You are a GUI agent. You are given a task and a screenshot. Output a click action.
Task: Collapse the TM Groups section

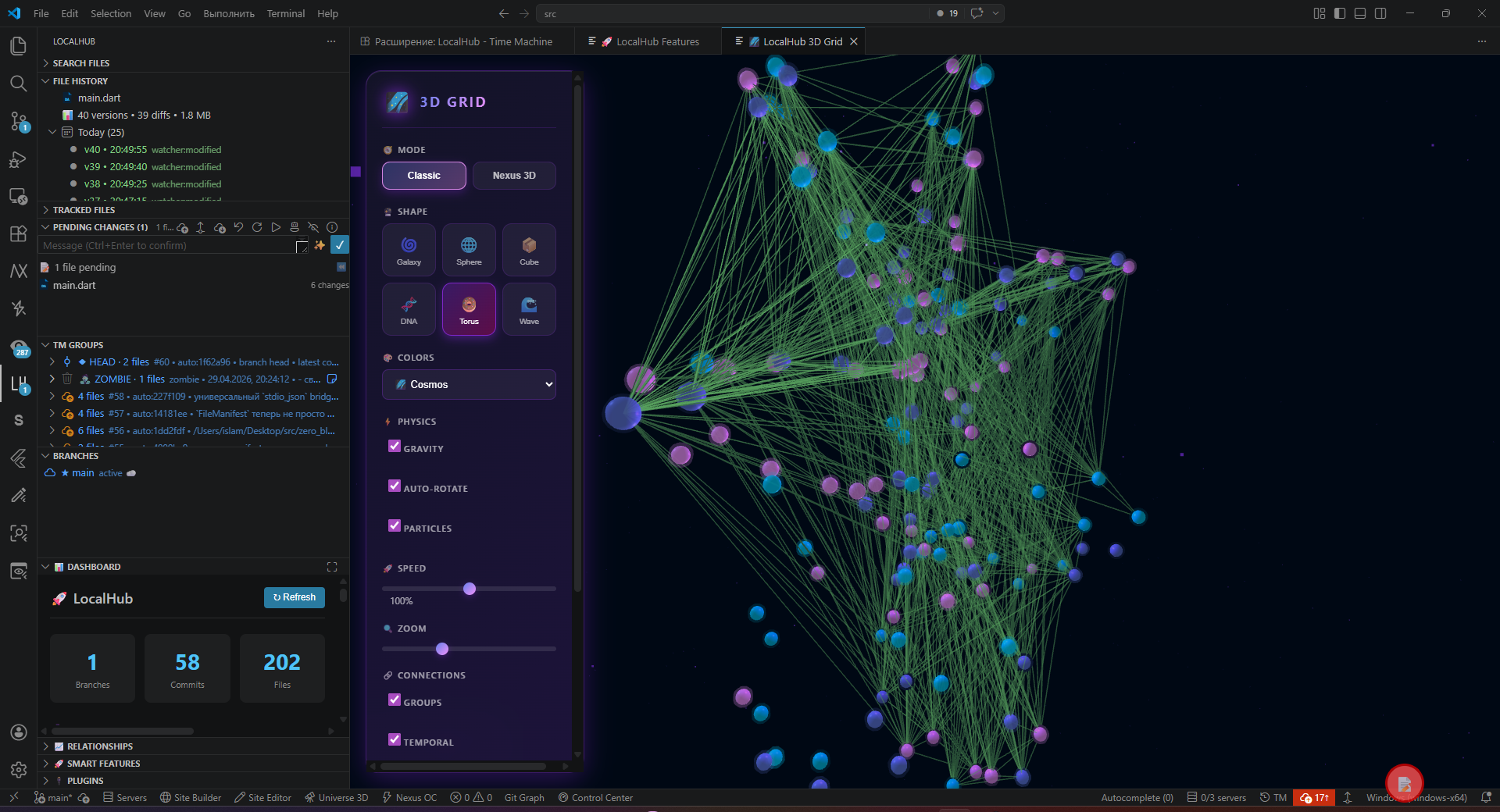[193, 345]
